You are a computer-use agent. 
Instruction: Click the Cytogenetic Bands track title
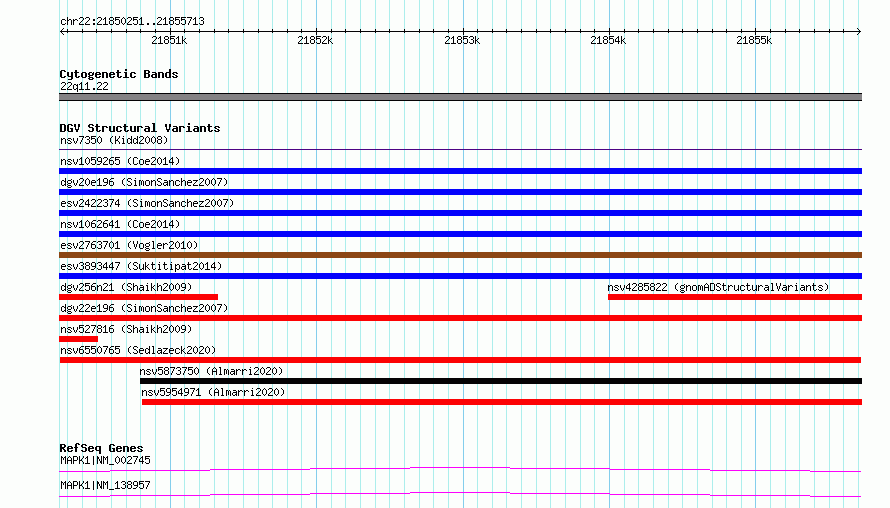pyautogui.click(x=119, y=74)
